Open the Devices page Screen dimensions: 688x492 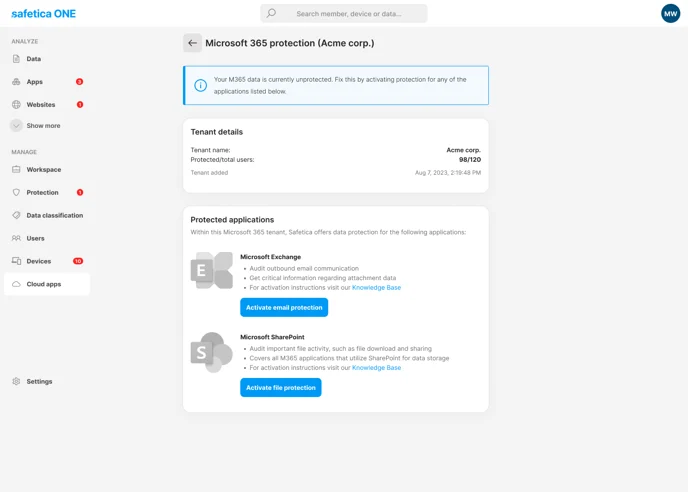(x=39, y=261)
